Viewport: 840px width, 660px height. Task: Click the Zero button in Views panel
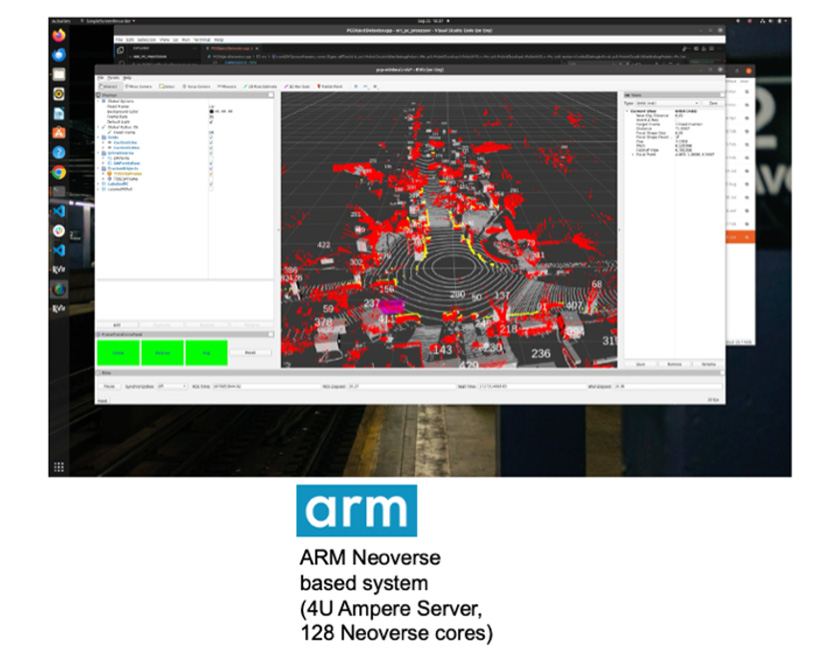point(711,102)
